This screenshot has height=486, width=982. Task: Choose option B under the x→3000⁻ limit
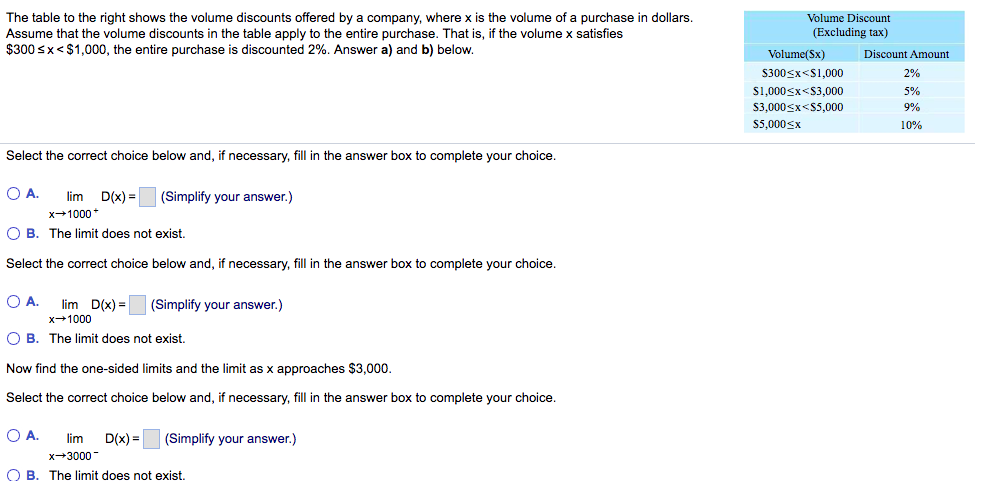[x=14, y=475]
